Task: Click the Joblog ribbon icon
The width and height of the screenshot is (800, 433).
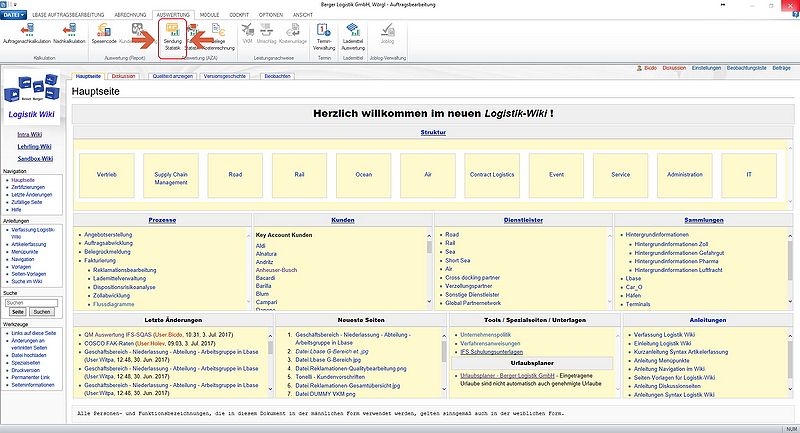Action: coord(387,34)
